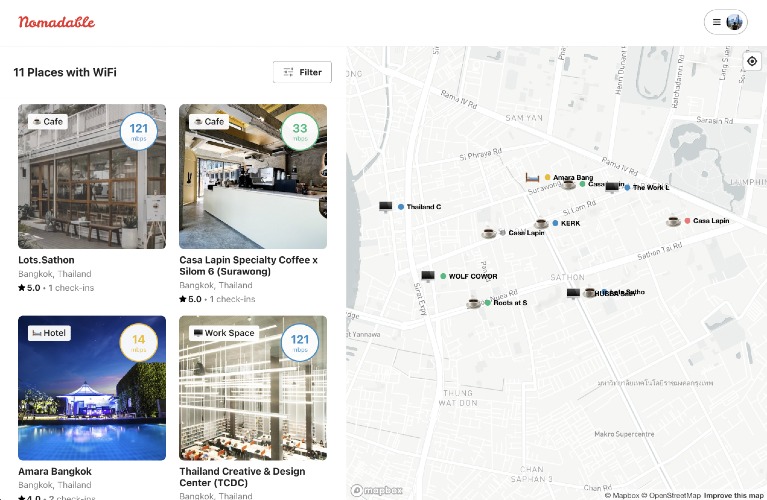The width and height of the screenshot is (767, 500).
Task: Click the locate-me target icon on map
Action: [752, 61]
